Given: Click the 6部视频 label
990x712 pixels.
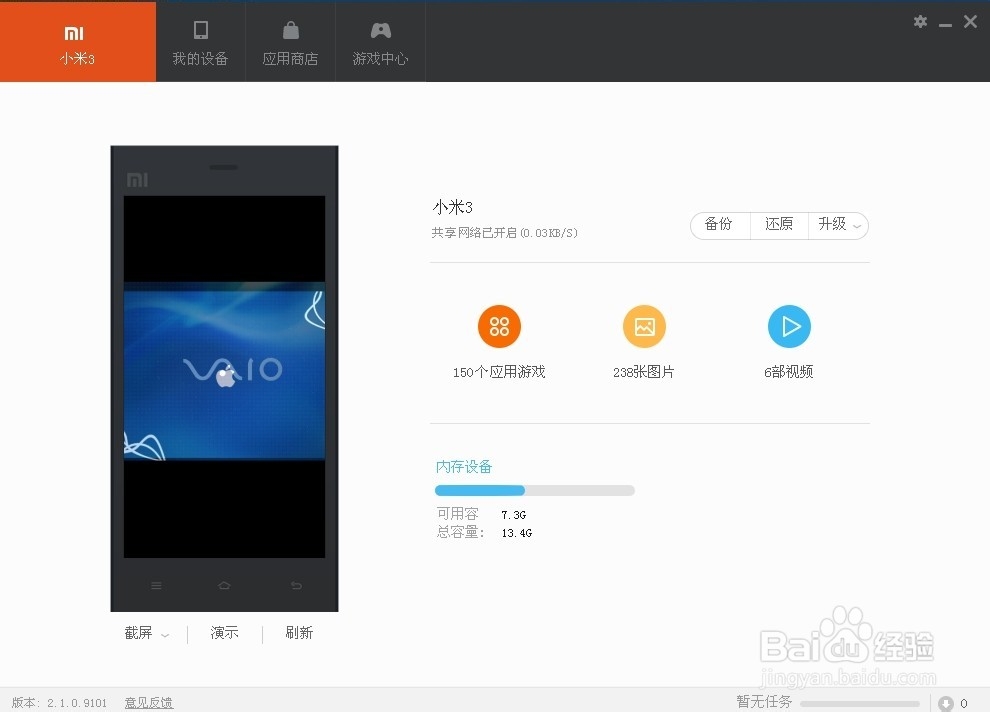Looking at the screenshot, I should [x=789, y=372].
